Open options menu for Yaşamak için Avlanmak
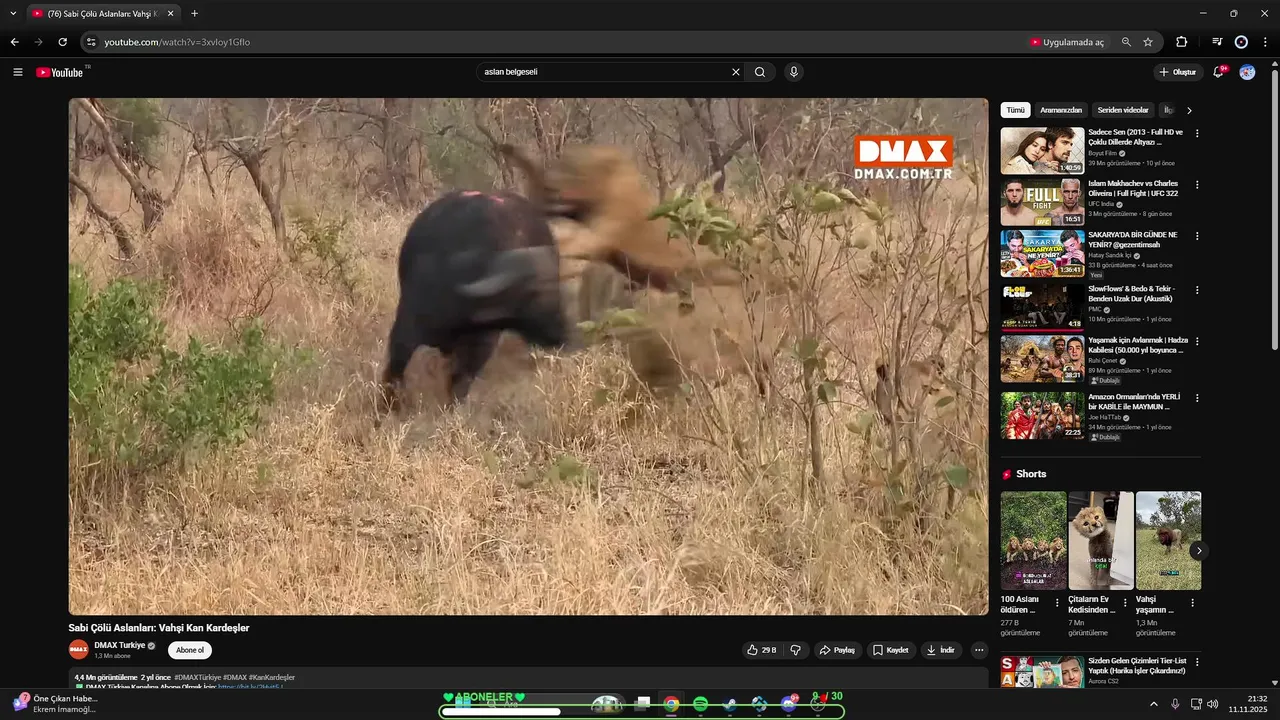This screenshot has height=720, width=1280. point(1197,341)
